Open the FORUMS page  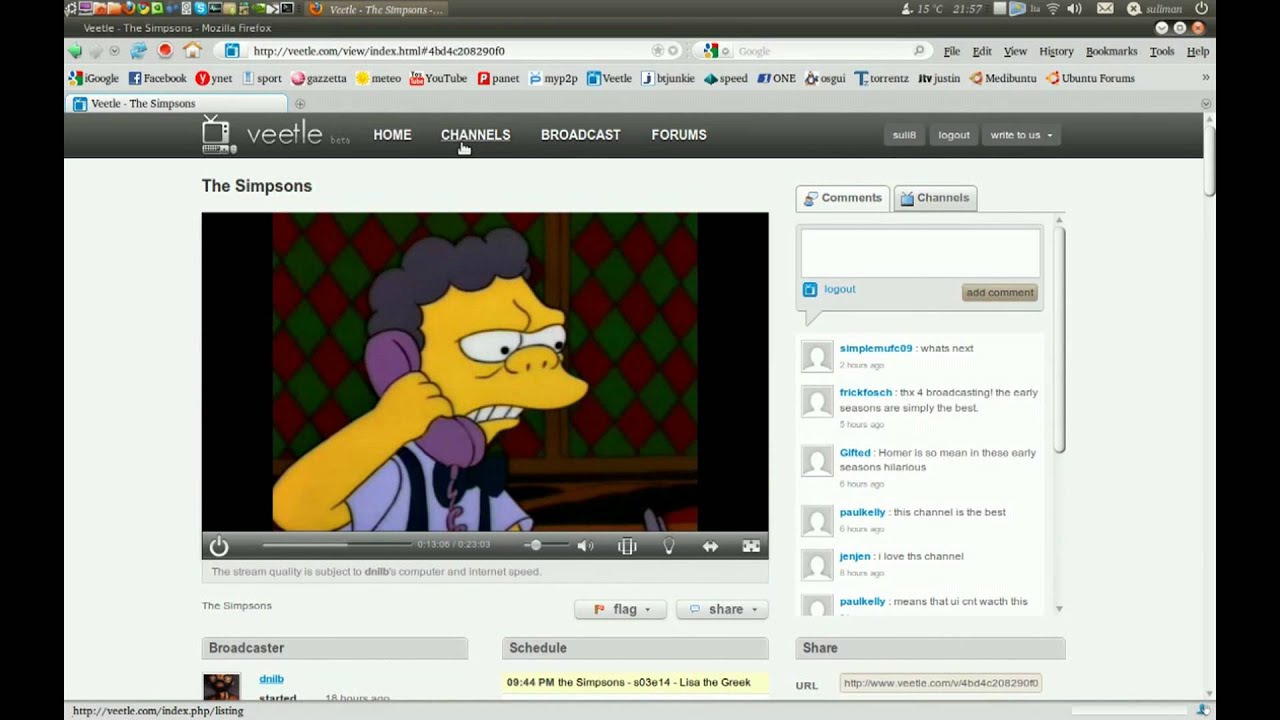[x=679, y=135]
